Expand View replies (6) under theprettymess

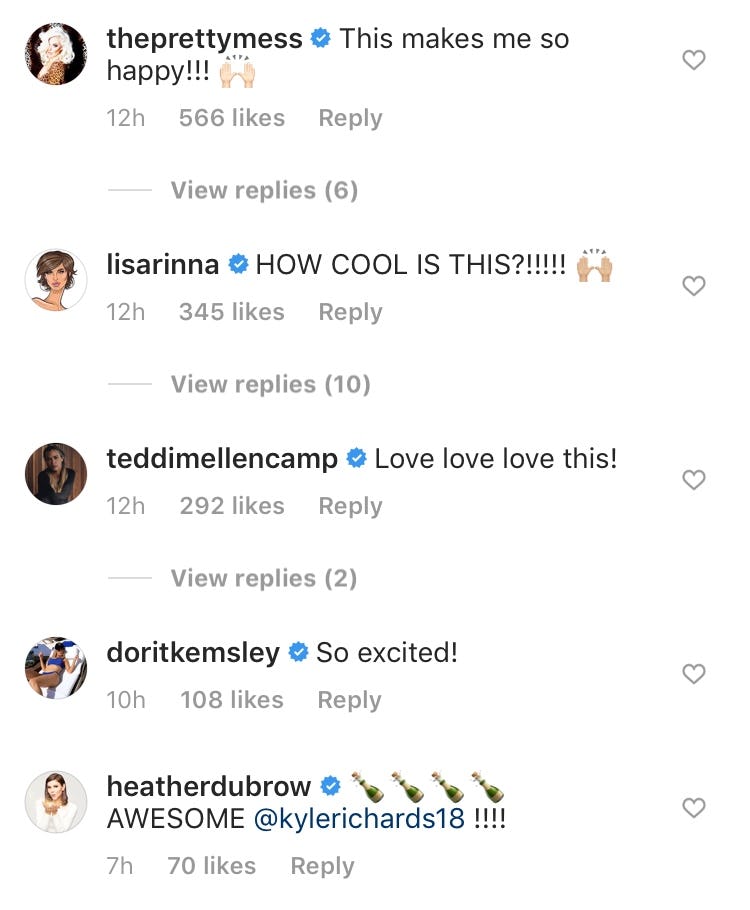click(x=264, y=190)
